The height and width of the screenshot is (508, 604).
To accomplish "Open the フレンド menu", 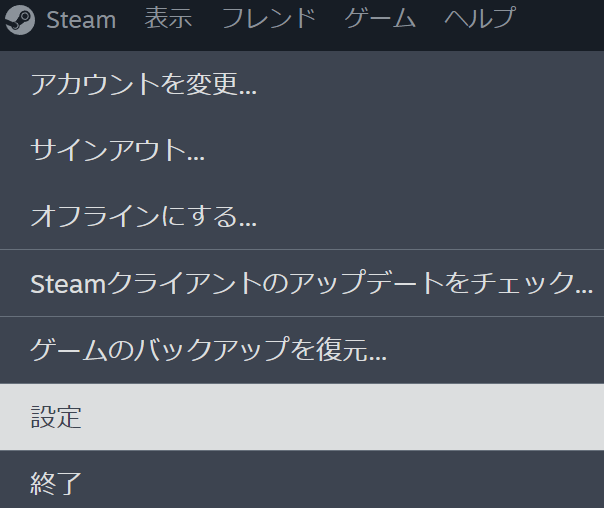I will (x=268, y=19).
